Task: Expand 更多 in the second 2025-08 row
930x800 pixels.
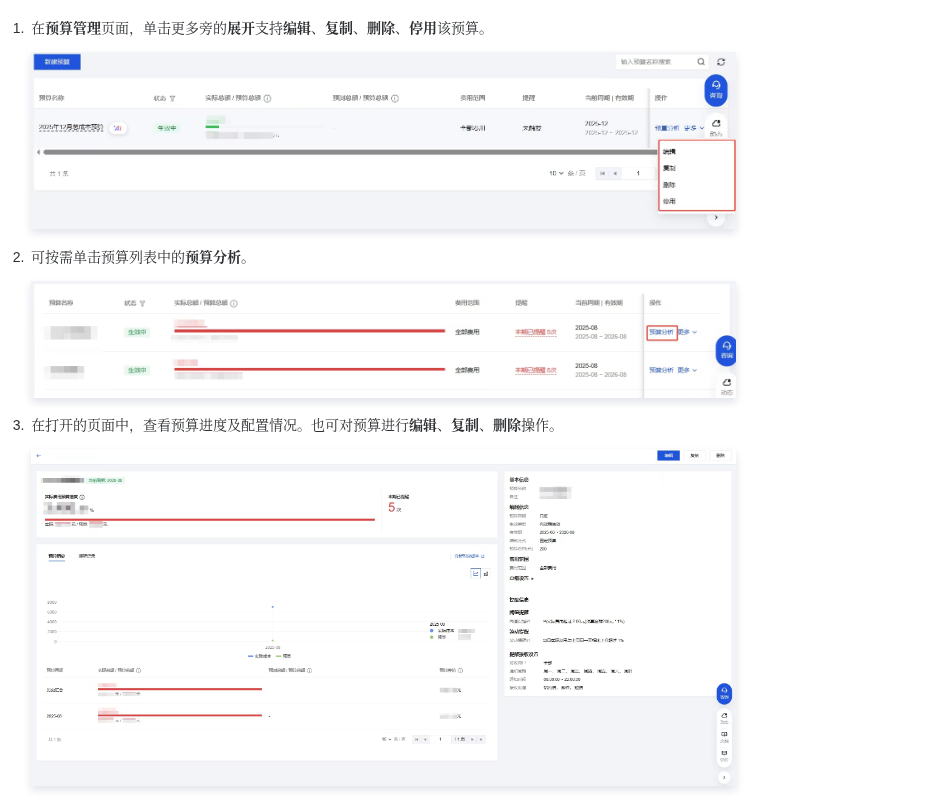Action: (687, 370)
